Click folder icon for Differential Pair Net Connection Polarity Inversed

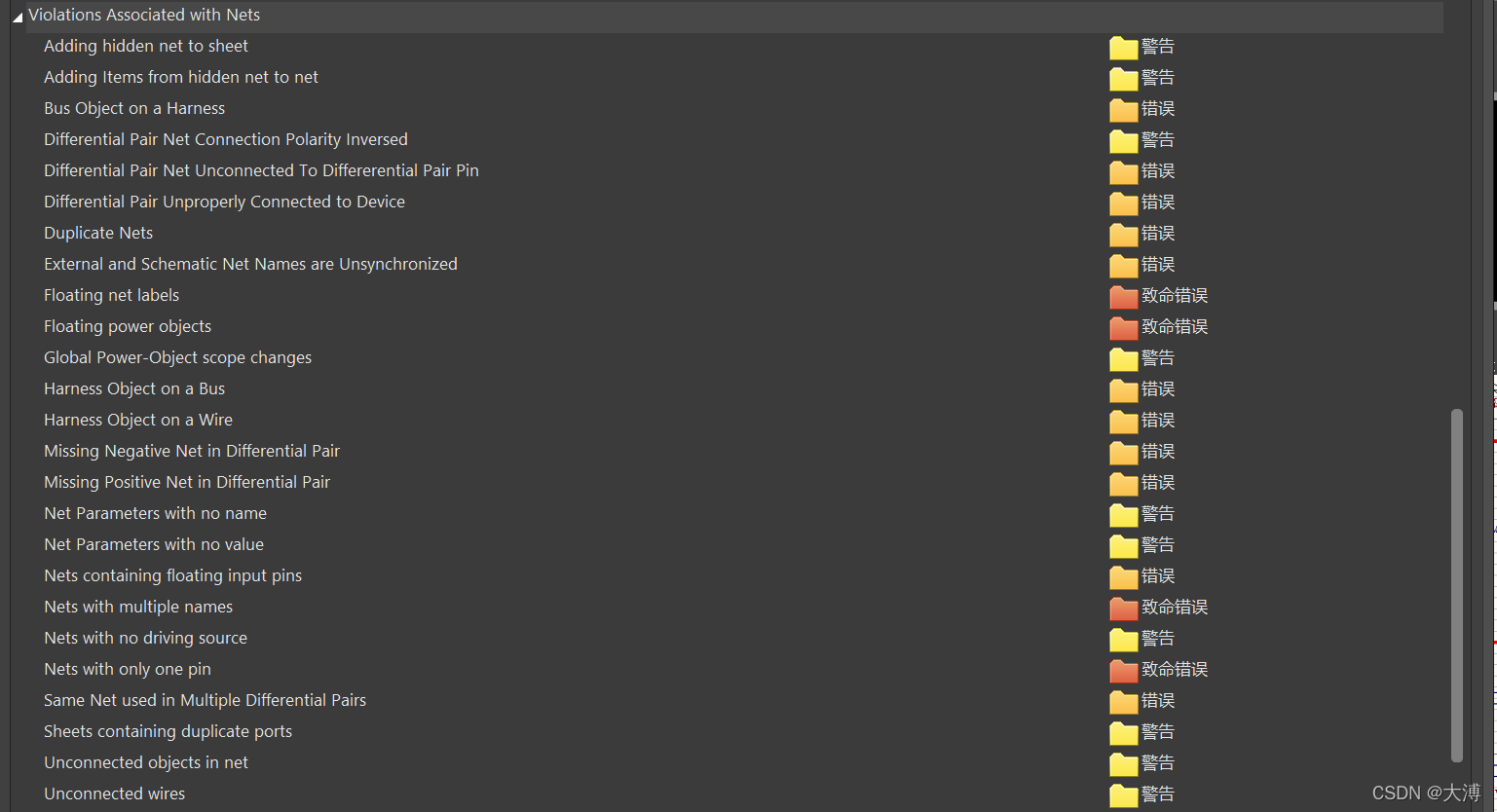1123,140
